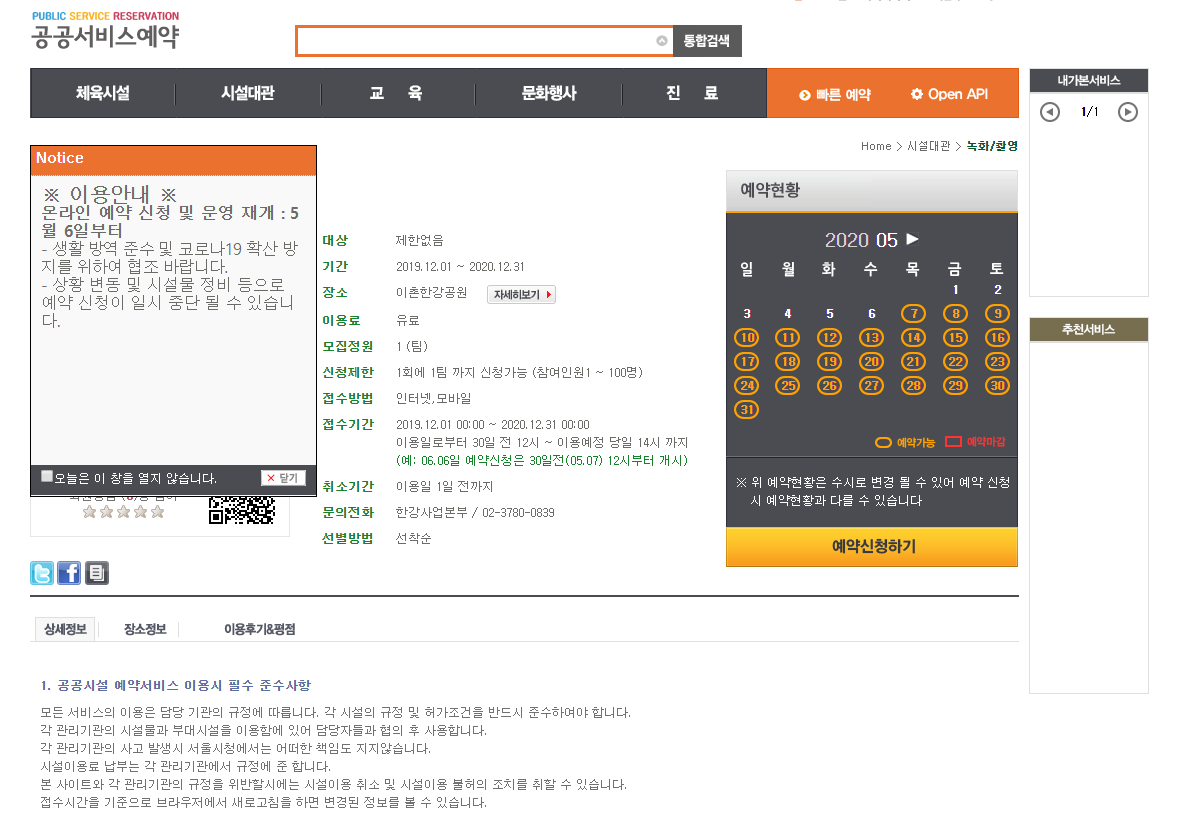Click 자세히보기 next to 이촌한강공원
Viewport: 1196px width, 835px height.
click(x=521, y=294)
